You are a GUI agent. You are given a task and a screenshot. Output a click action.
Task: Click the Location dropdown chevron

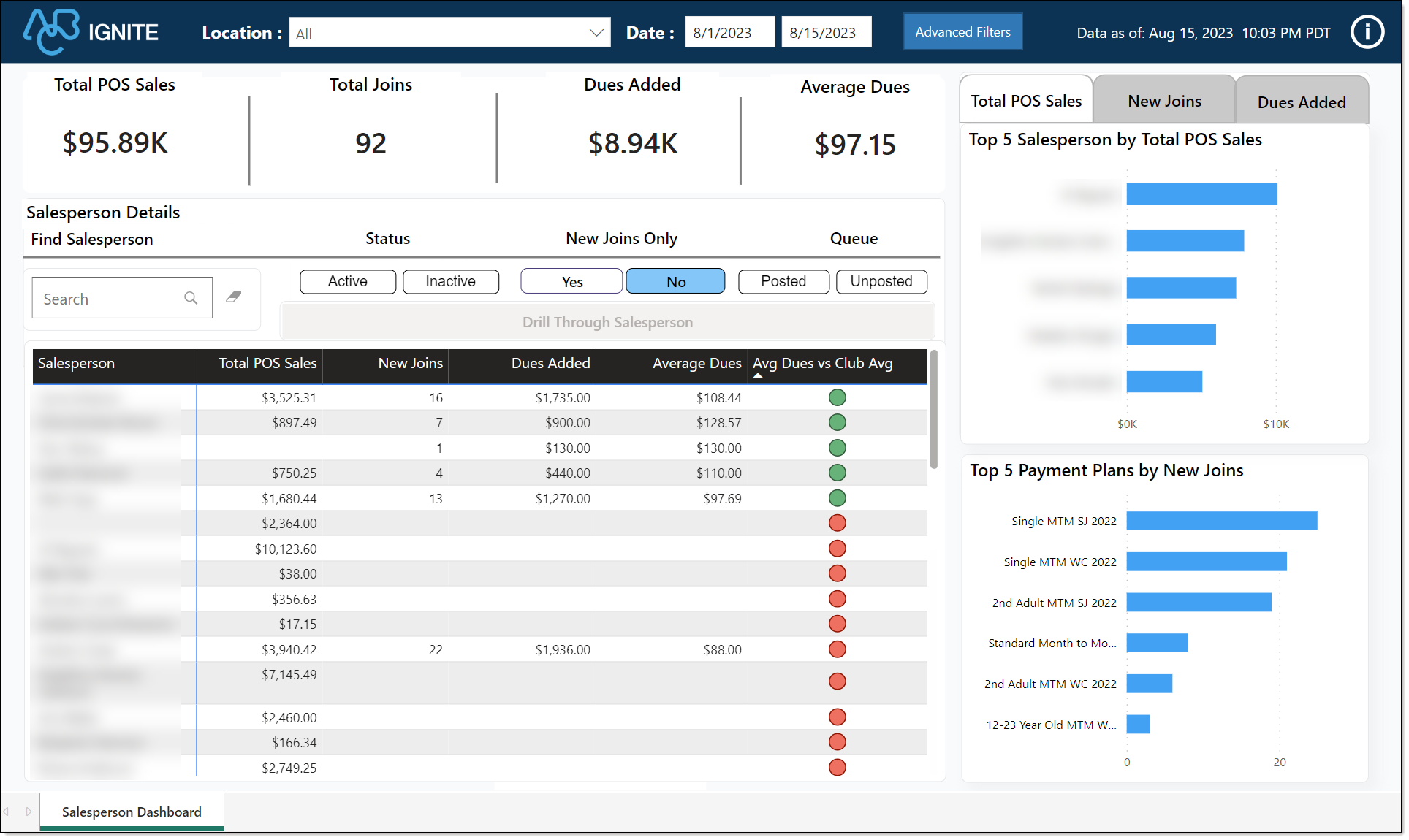pyautogui.click(x=596, y=33)
